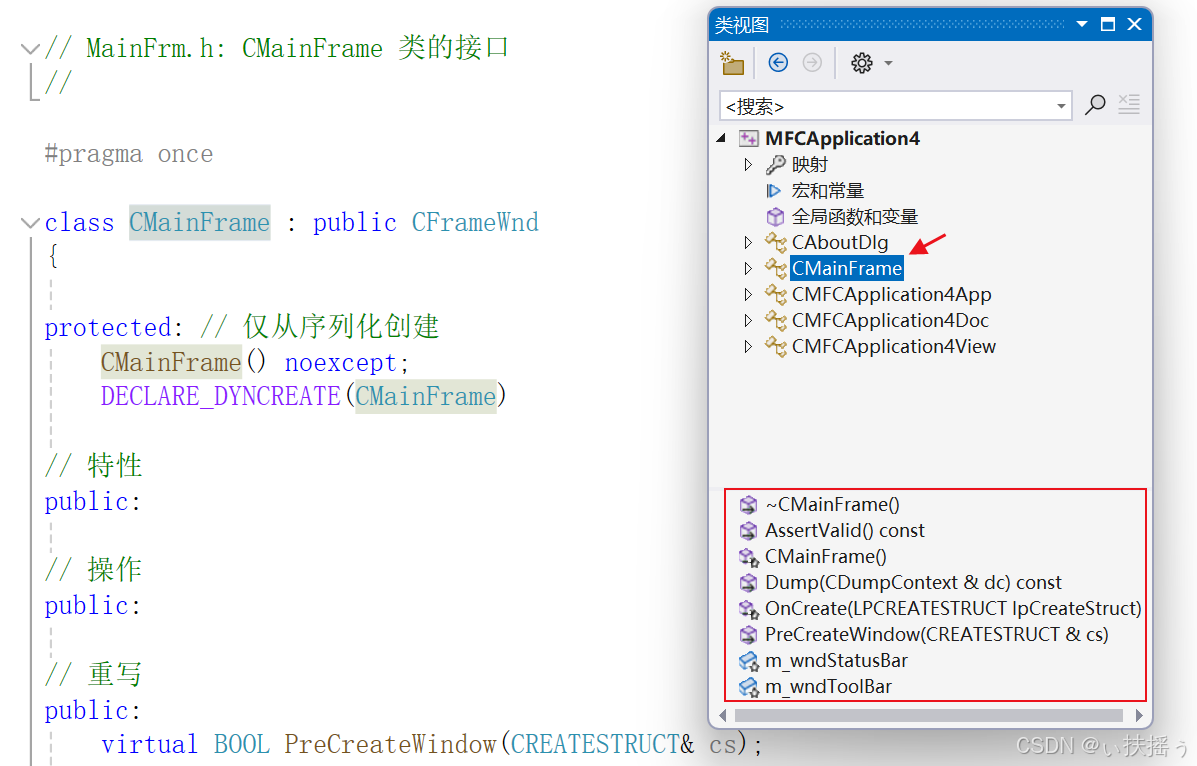This screenshot has height=766, width=1197.
Task: Click the m_wndStatusBar field icon
Action: point(748,661)
